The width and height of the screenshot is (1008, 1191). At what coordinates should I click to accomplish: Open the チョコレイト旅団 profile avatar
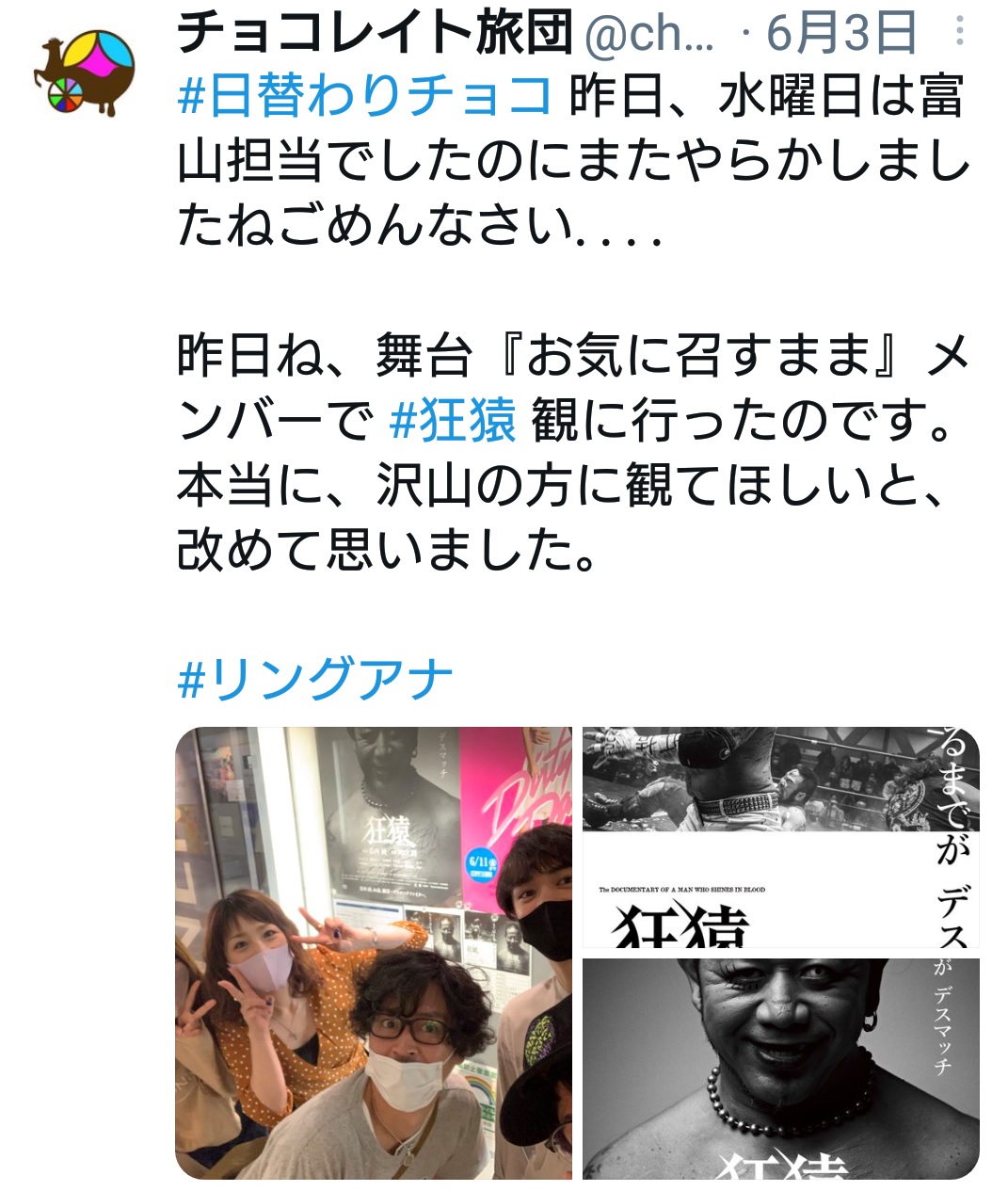coord(85,72)
